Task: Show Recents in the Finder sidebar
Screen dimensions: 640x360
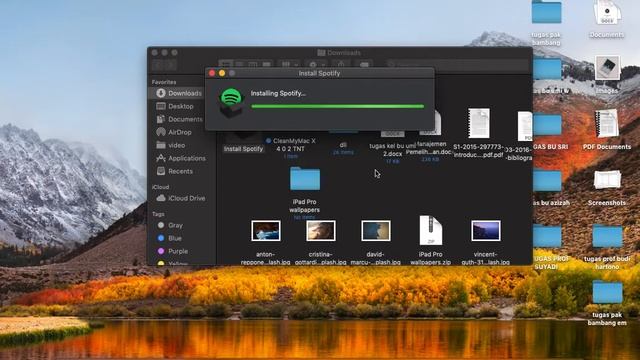Action: (x=181, y=171)
